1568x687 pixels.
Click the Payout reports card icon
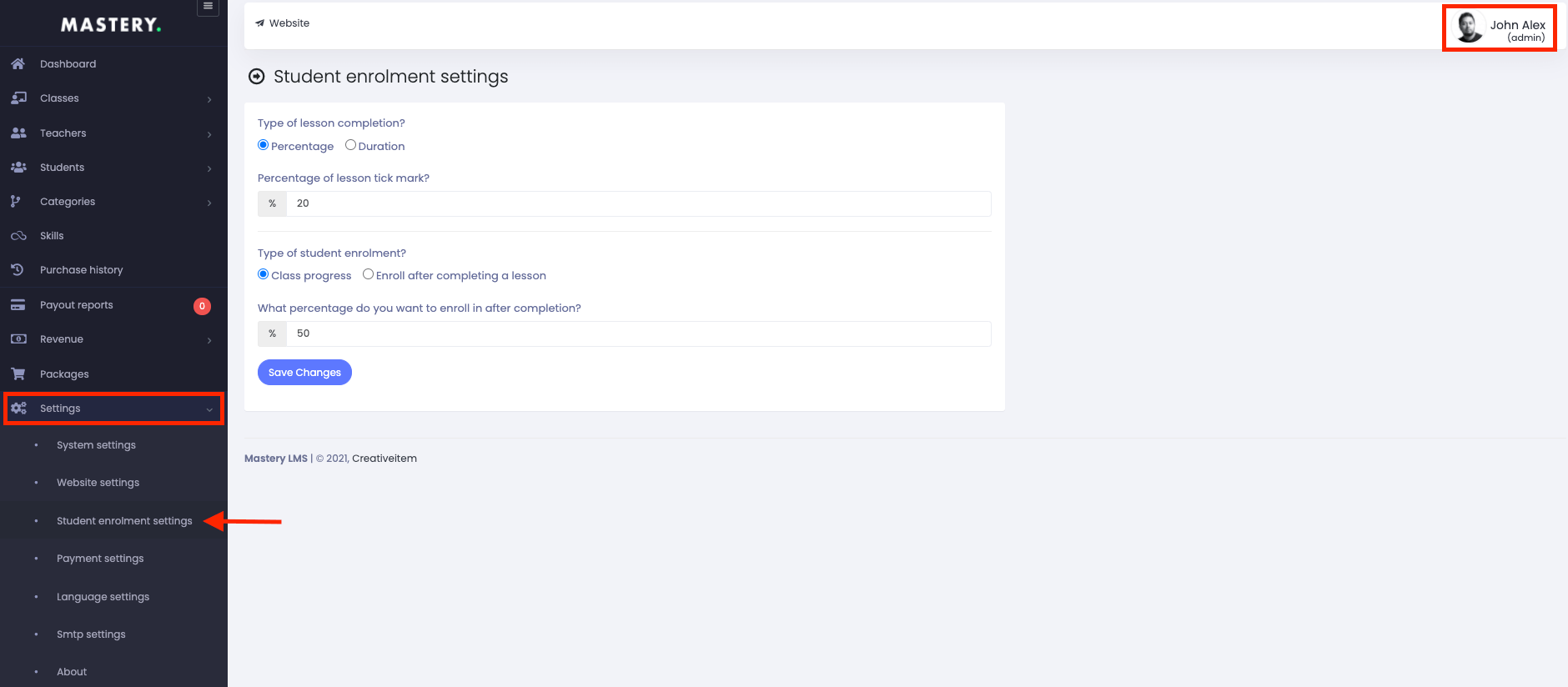tap(18, 305)
